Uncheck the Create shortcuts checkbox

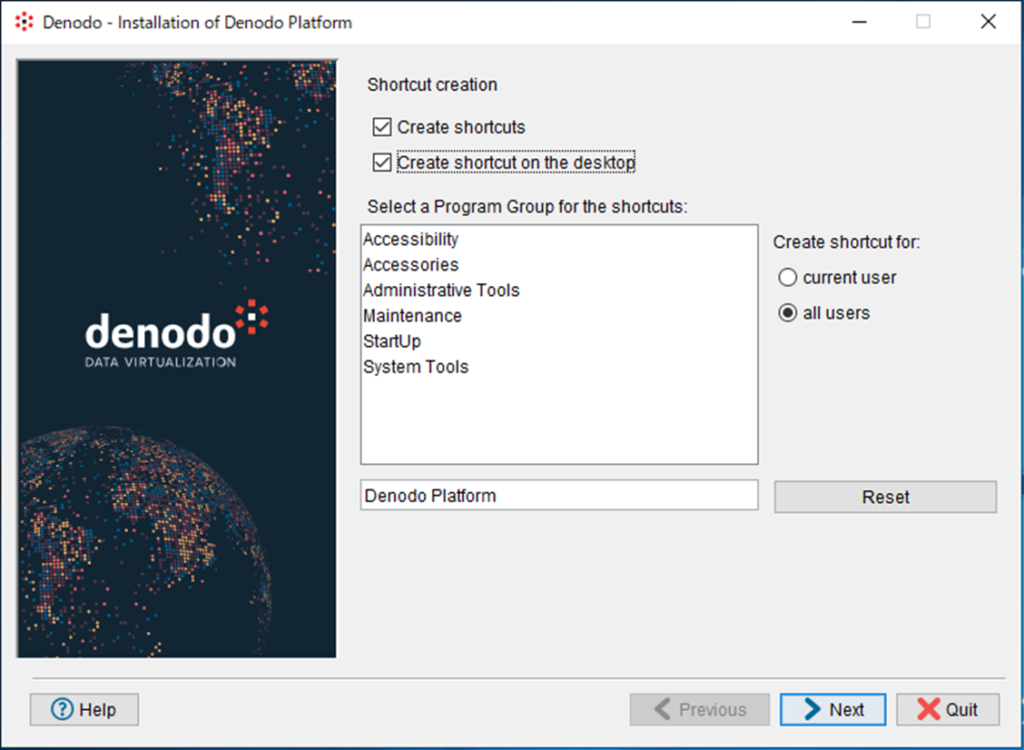pyautogui.click(x=381, y=127)
